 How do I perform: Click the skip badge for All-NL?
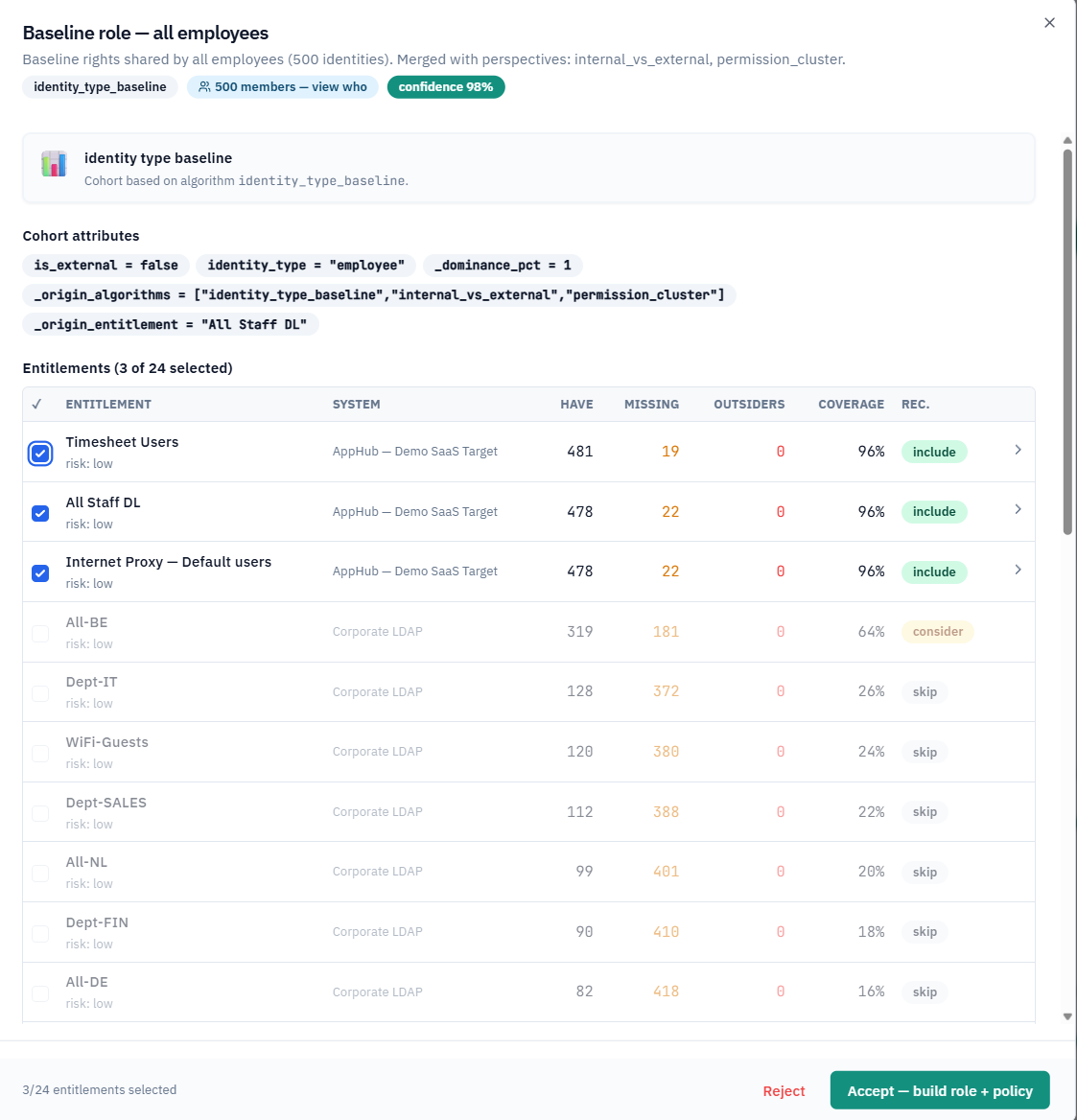pyautogui.click(x=925, y=873)
